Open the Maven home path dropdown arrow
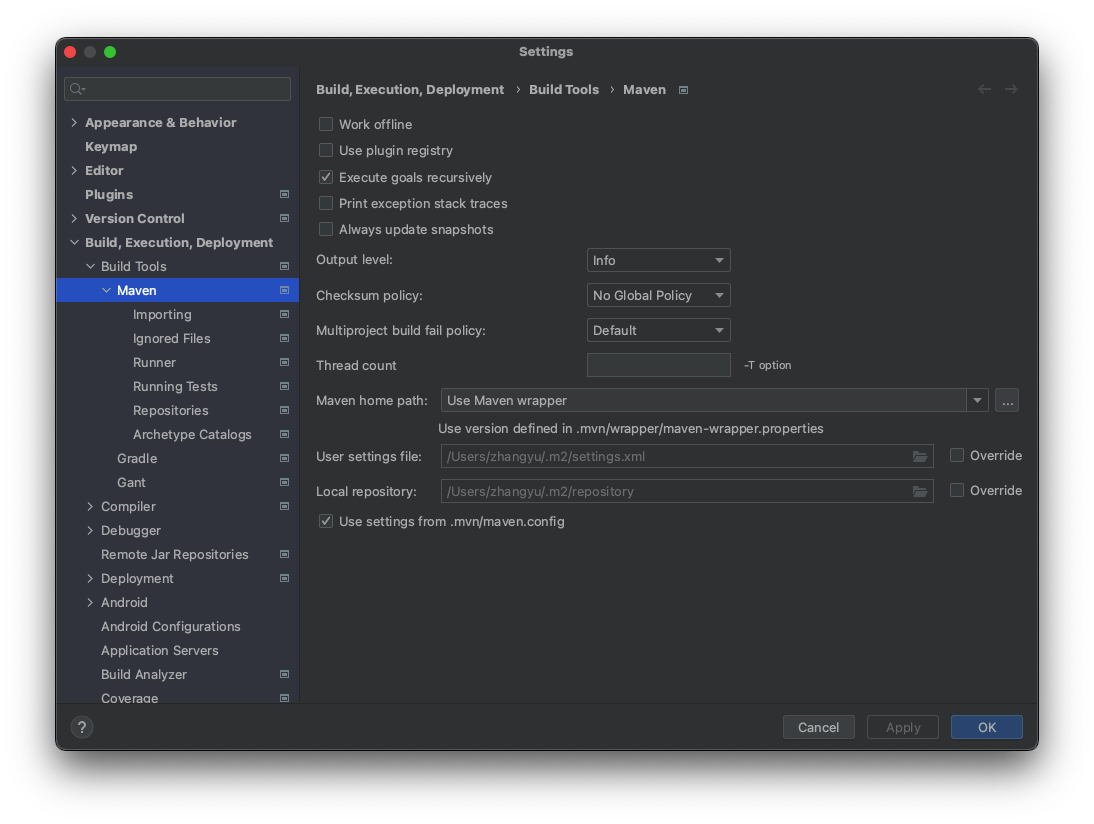 pyautogui.click(x=977, y=400)
